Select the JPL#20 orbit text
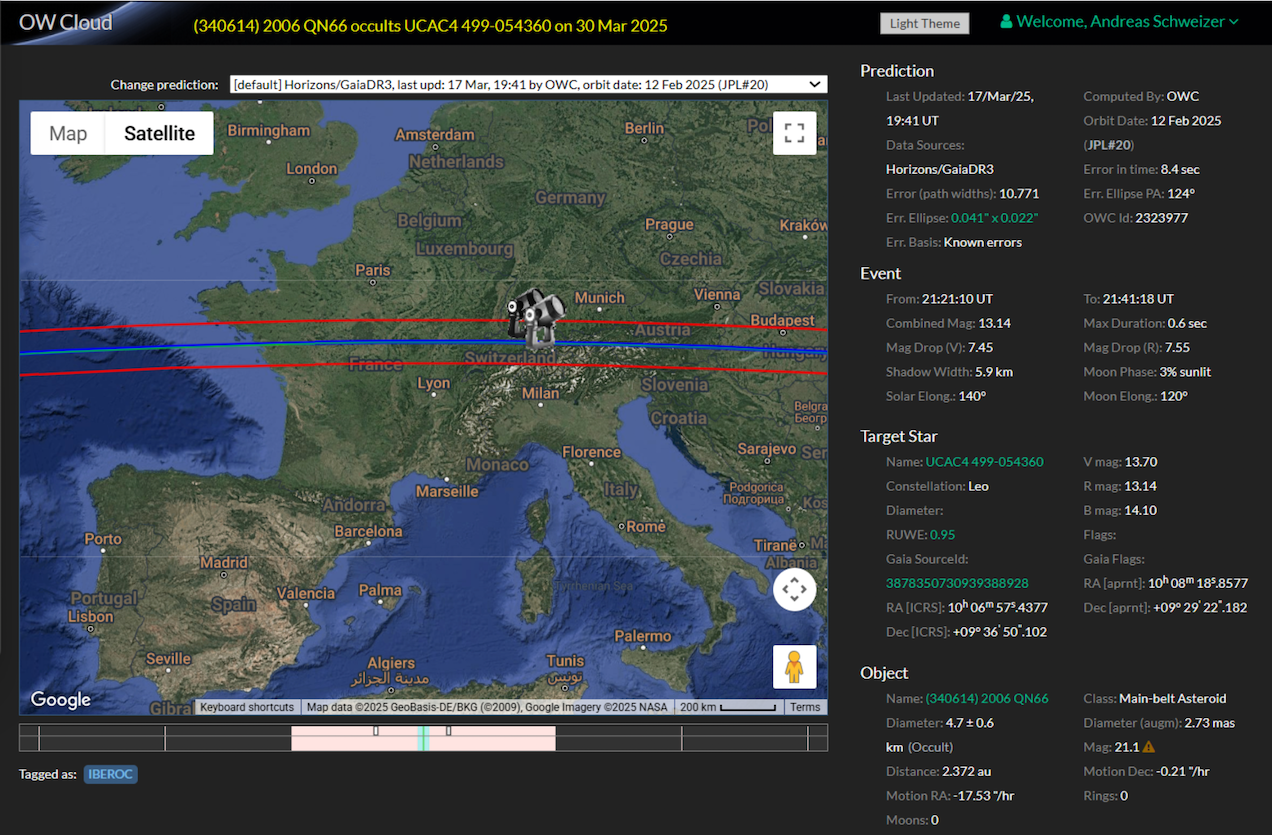 click(1108, 145)
